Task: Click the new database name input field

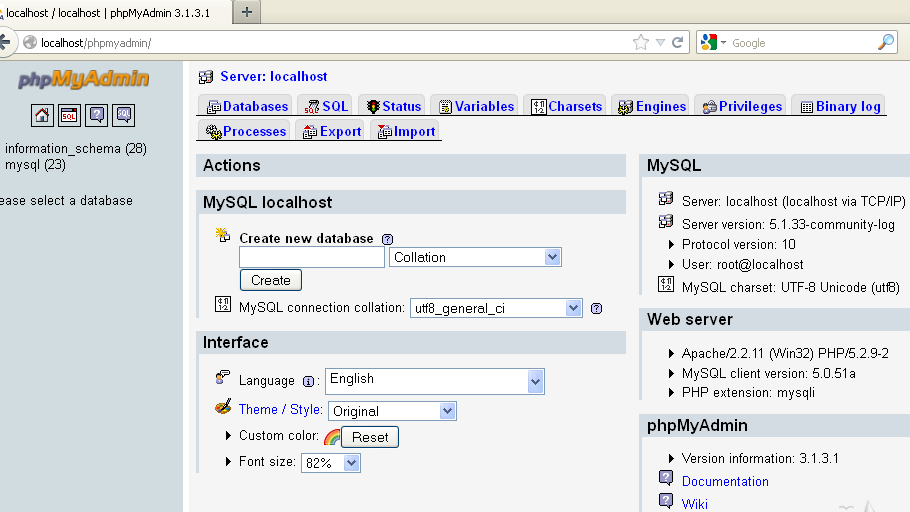Action: pyautogui.click(x=312, y=257)
